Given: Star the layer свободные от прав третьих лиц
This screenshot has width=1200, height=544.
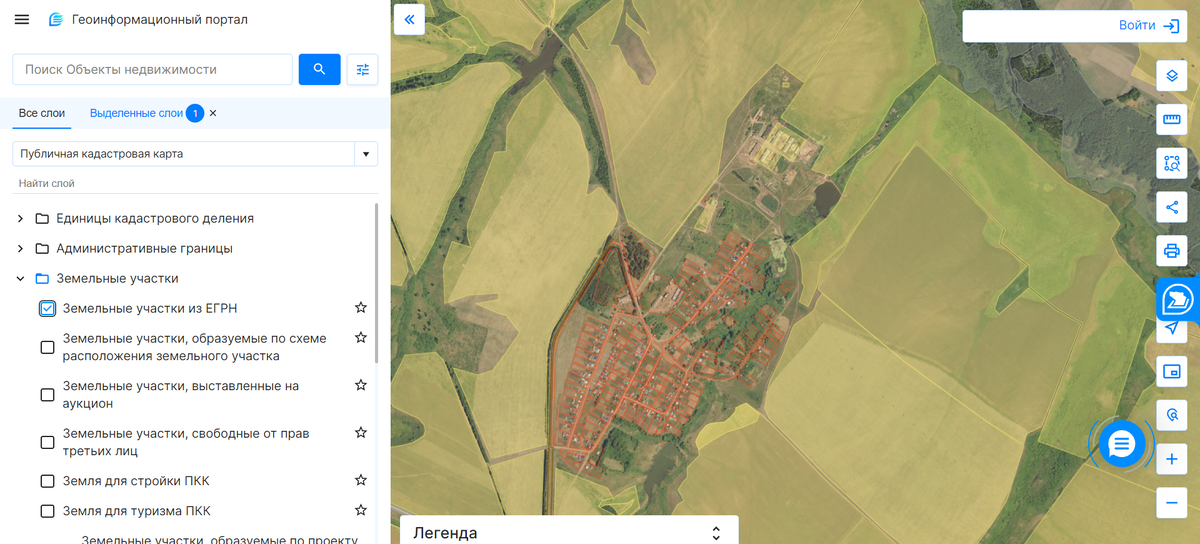Looking at the screenshot, I should [x=361, y=433].
